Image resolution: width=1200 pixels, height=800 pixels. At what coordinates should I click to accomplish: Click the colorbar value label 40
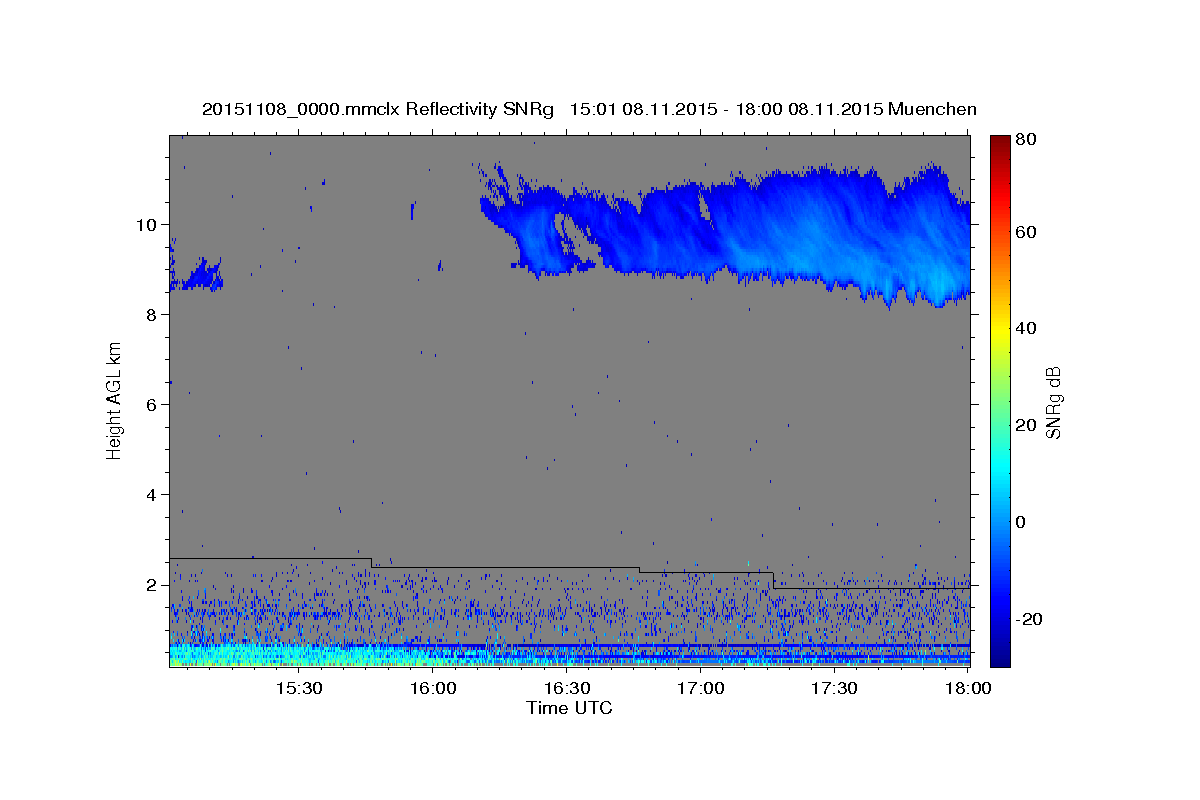pos(1026,328)
